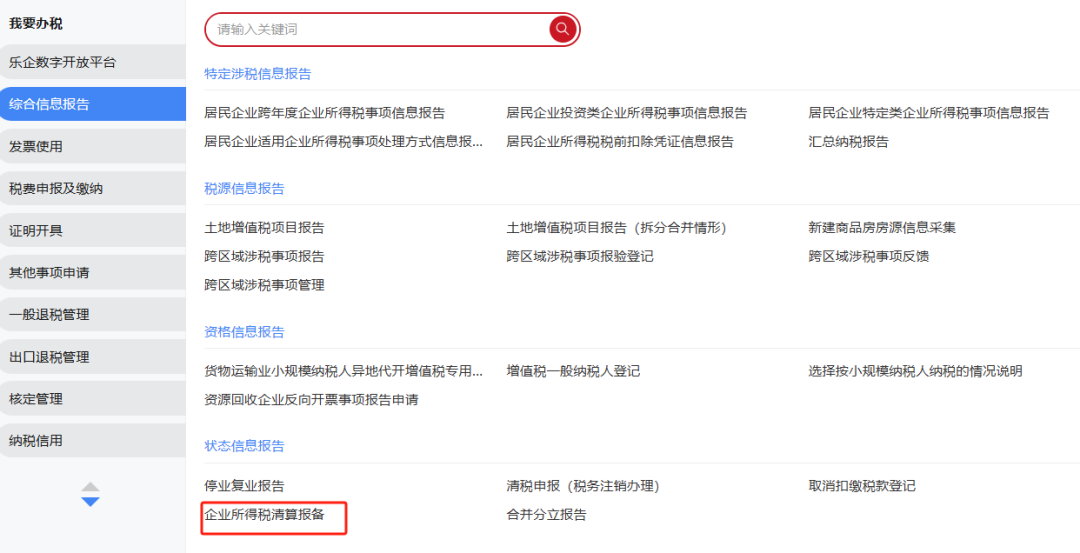Open 合并分立报告 link
Screen dimensions: 1080x553
[546, 515]
